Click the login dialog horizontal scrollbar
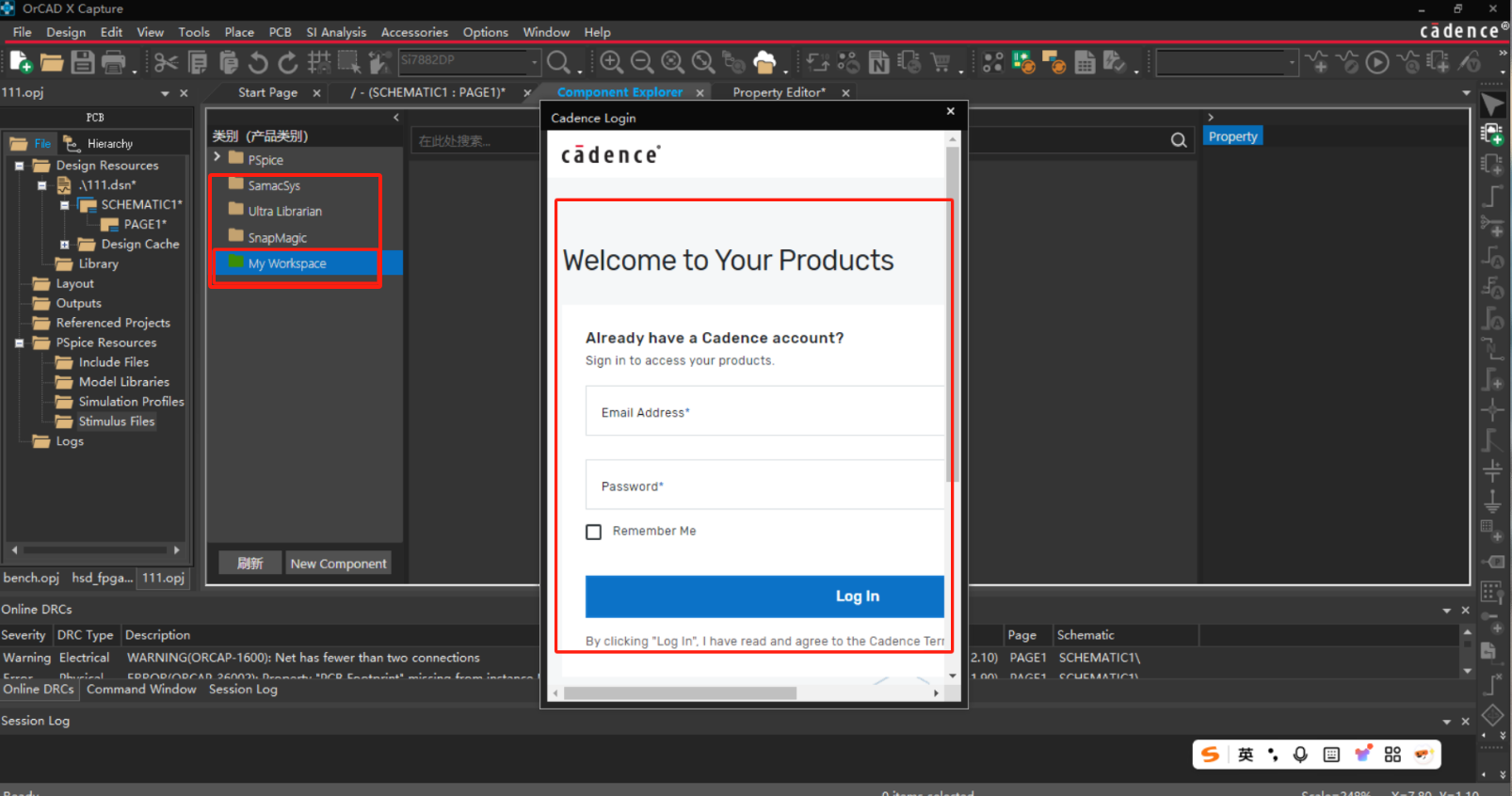Image resolution: width=1512 pixels, height=796 pixels. click(x=680, y=693)
